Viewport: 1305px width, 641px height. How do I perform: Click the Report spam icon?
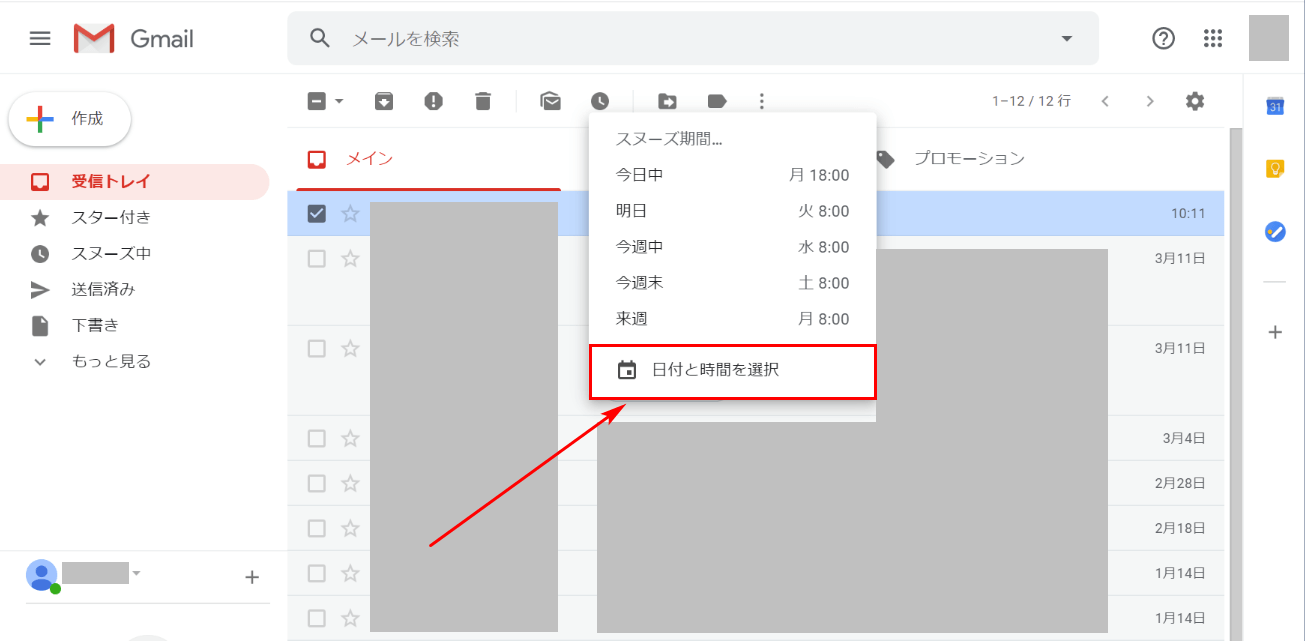pos(433,101)
